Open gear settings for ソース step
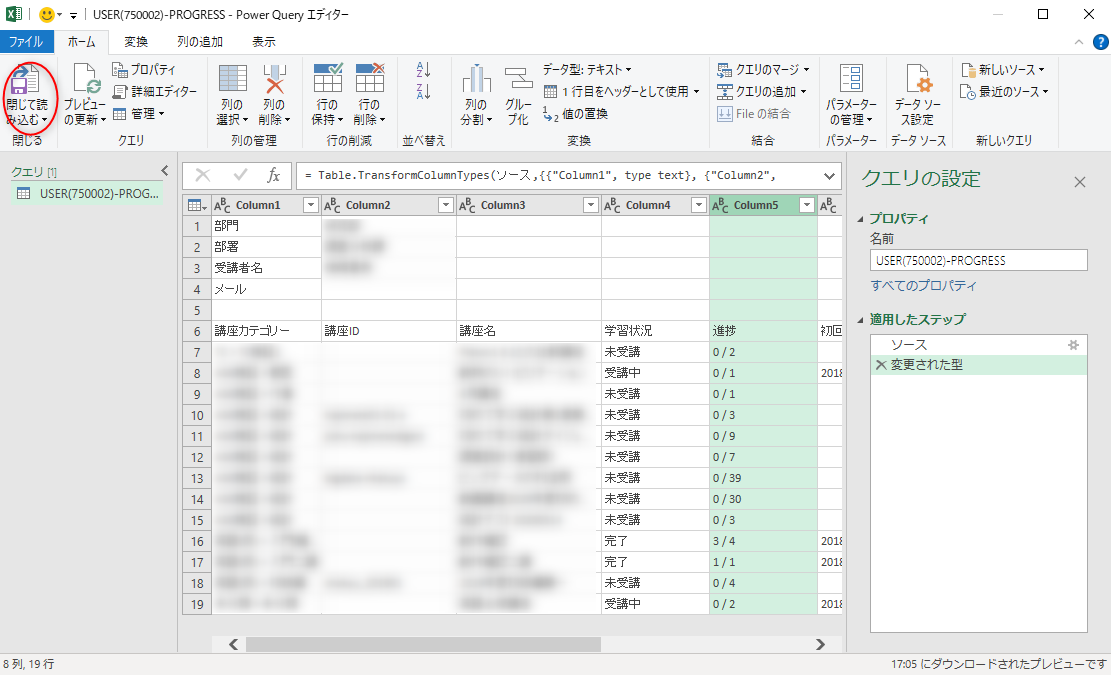 coord(1073,345)
